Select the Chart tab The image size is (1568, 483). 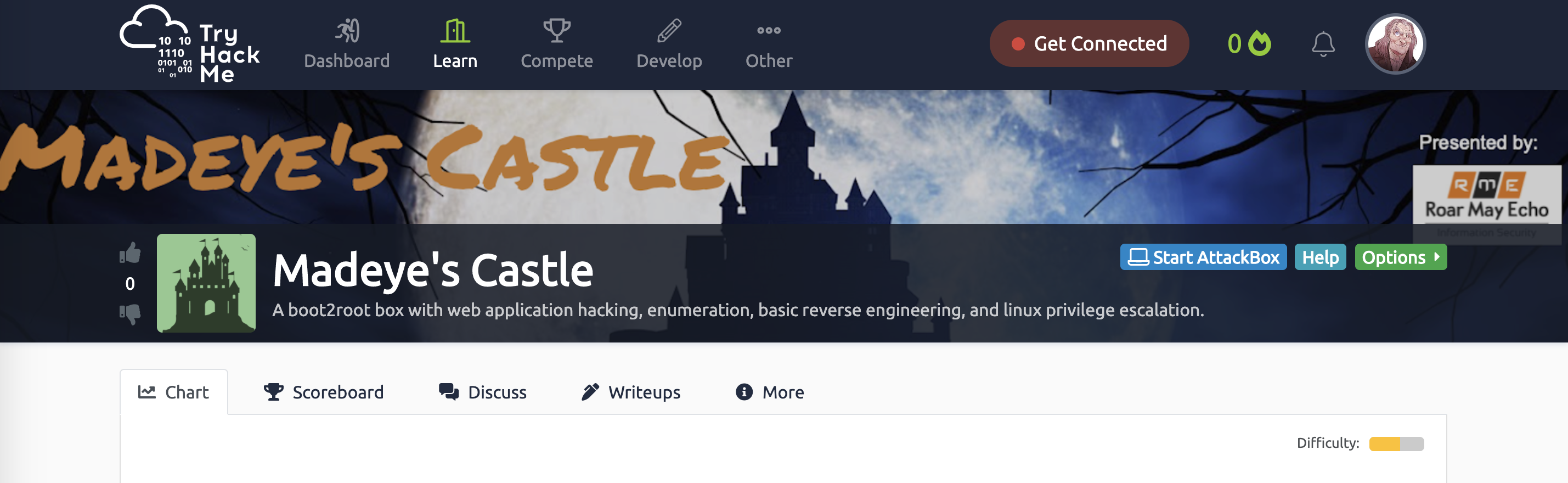point(174,392)
